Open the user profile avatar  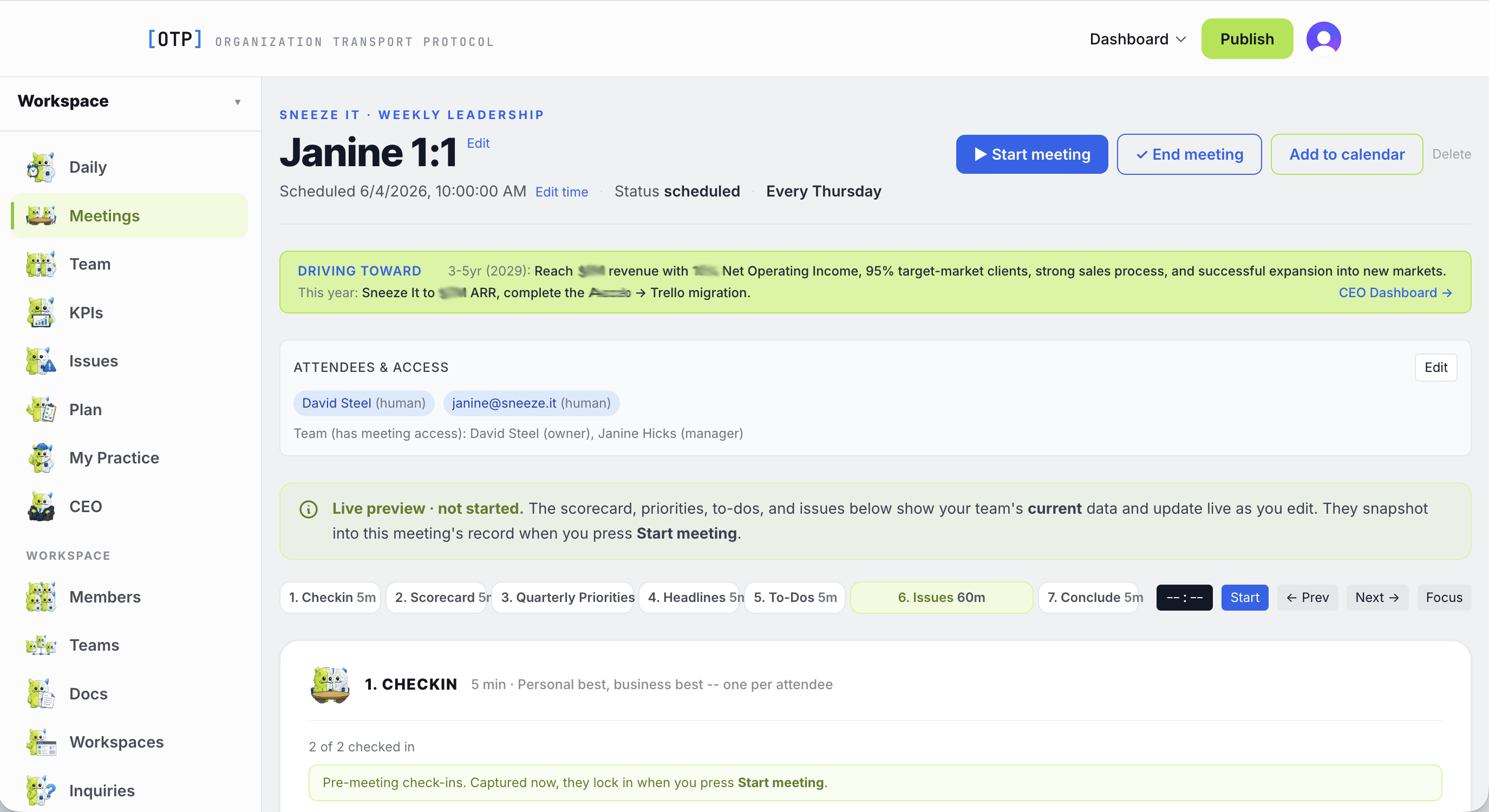1323,39
